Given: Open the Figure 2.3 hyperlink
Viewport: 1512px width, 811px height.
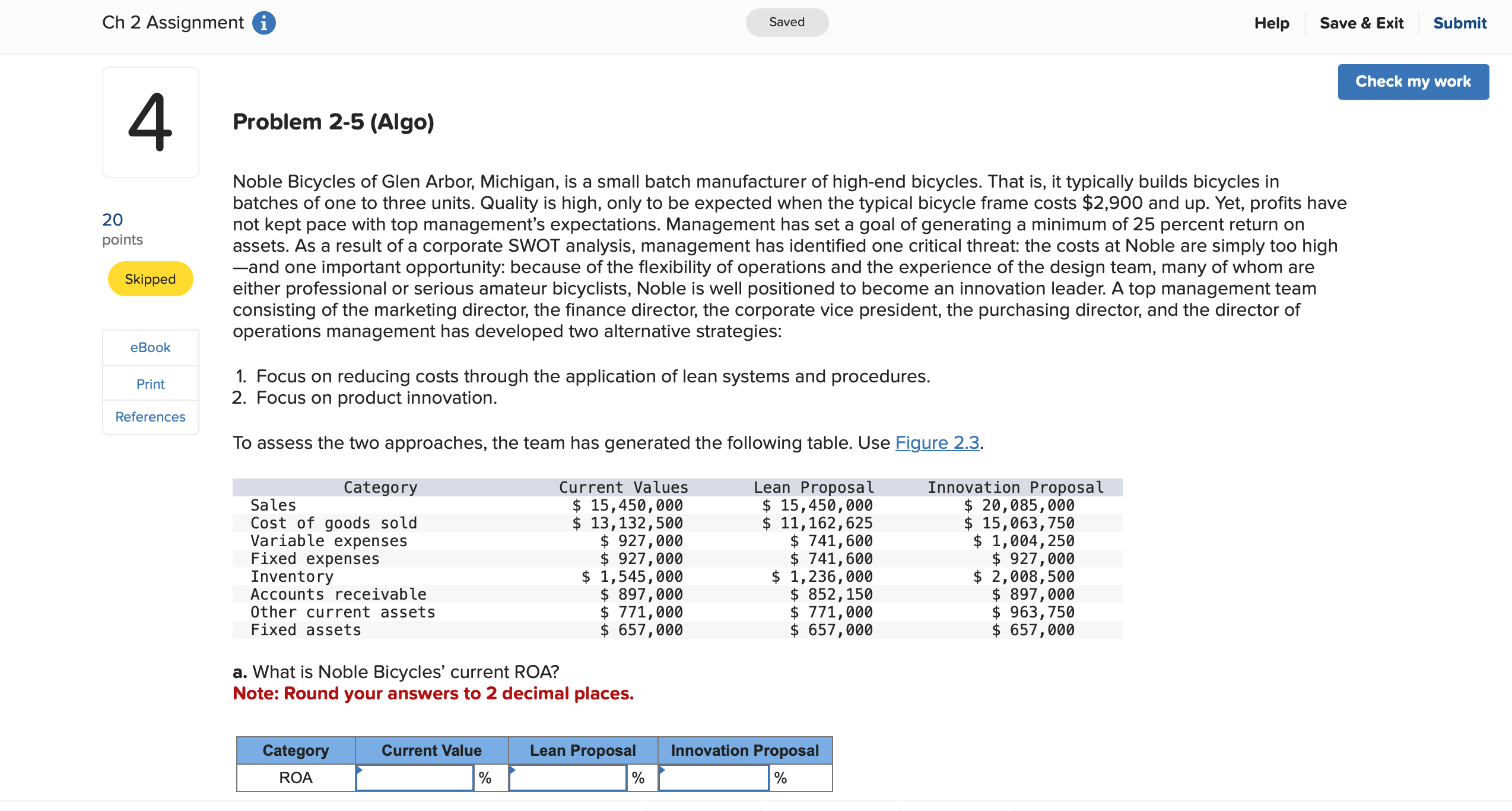Looking at the screenshot, I should coord(938,442).
